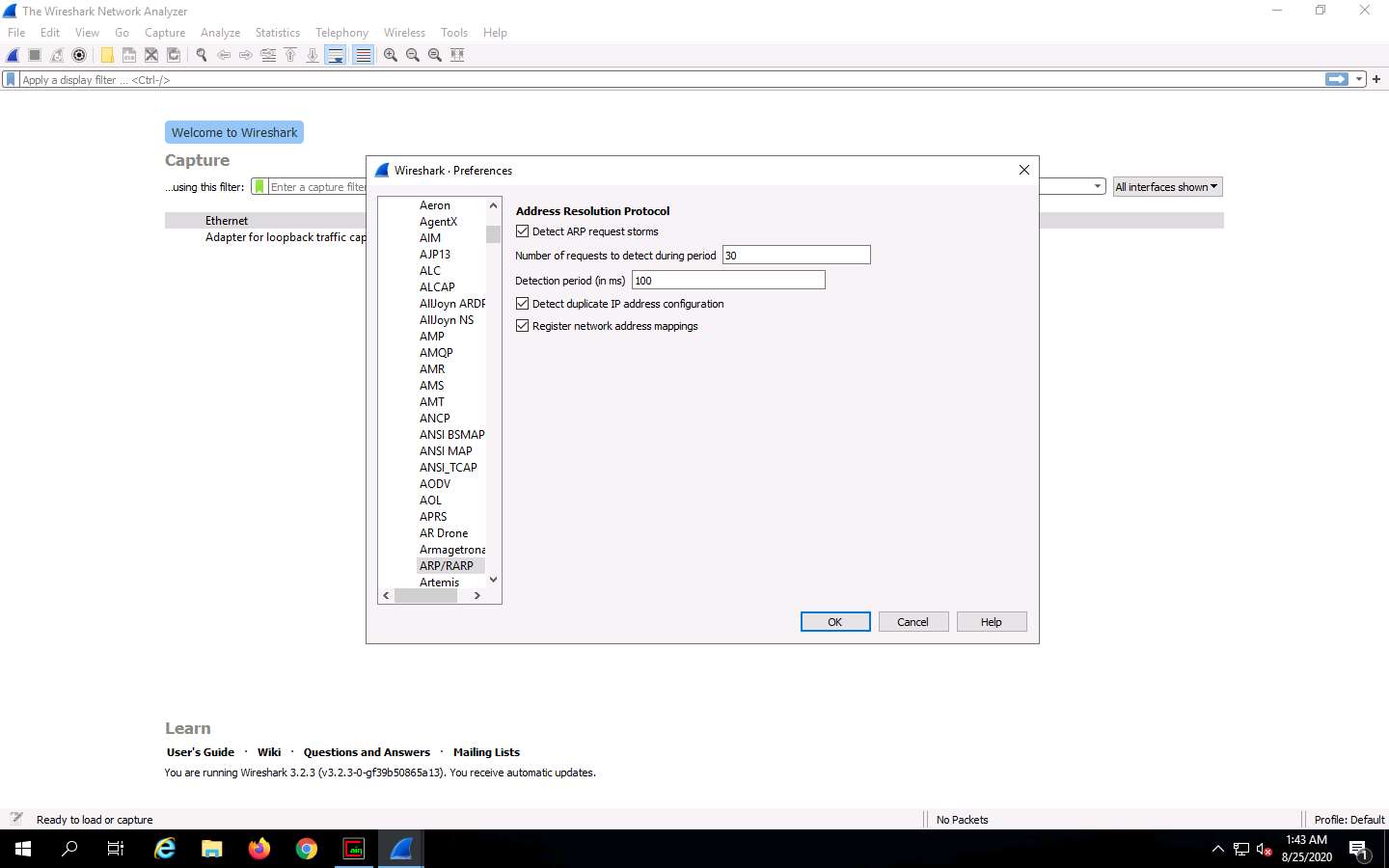Restart the current capture from the toolbar
The image size is (1389, 868).
pyautogui.click(x=57, y=55)
